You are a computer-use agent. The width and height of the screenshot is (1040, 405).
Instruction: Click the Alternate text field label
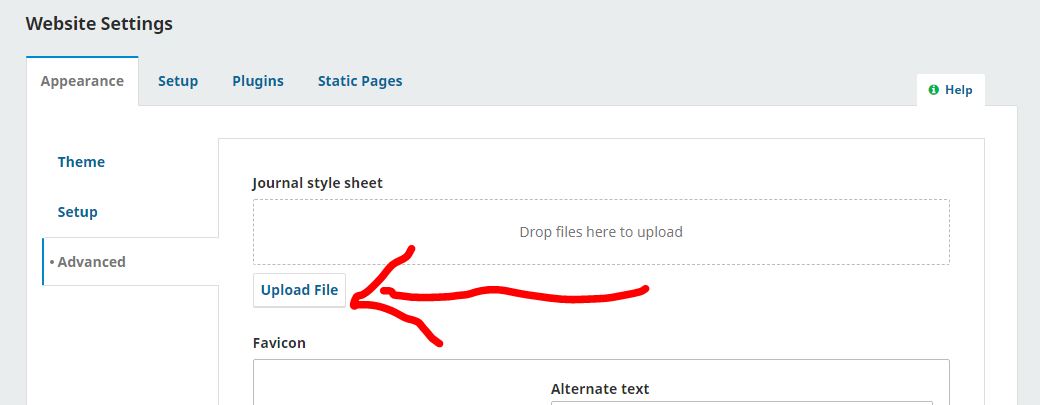pyautogui.click(x=600, y=389)
